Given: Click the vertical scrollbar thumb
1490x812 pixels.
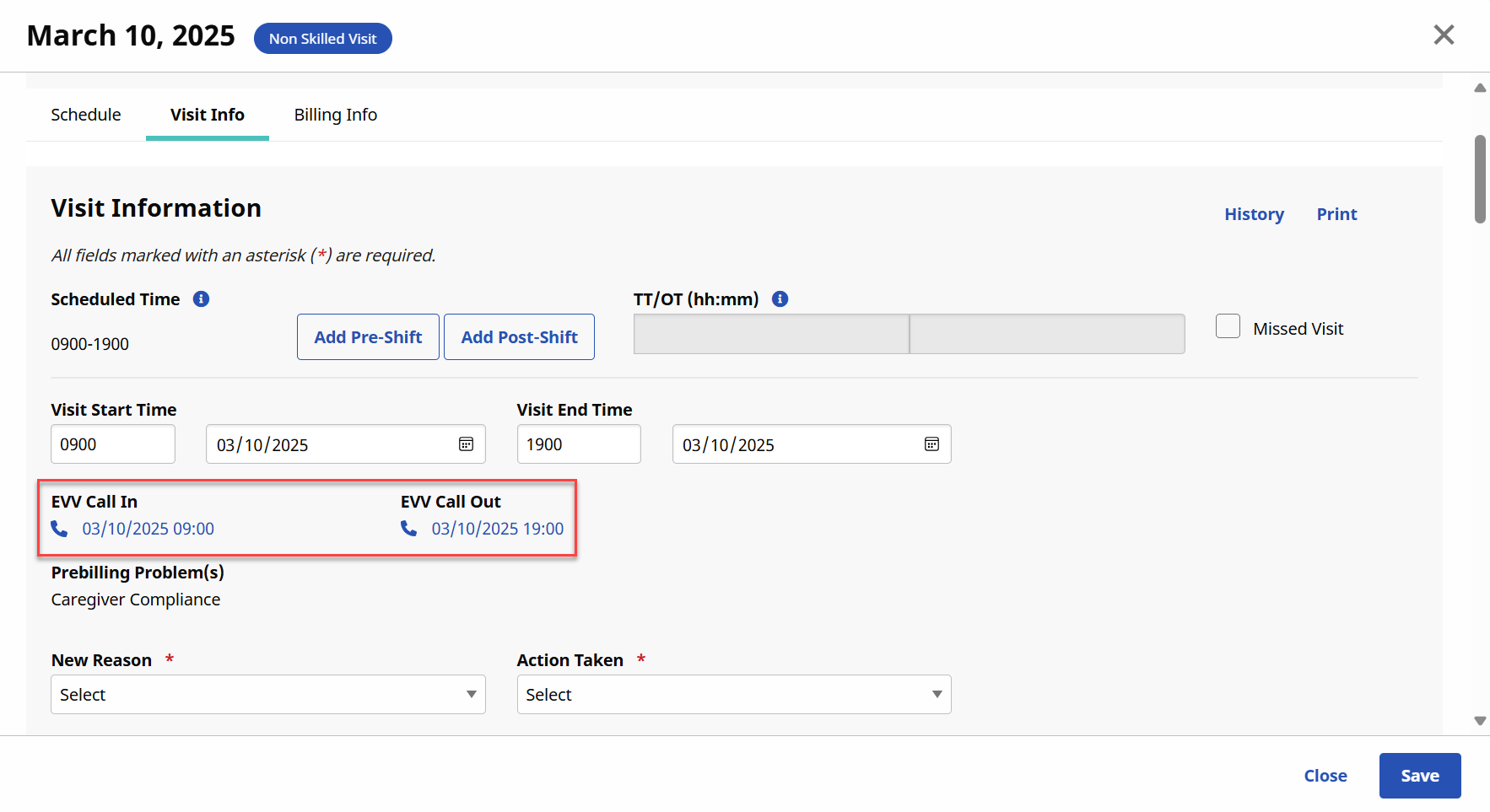Looking at the screenshot, I should tap(1480, 179).
